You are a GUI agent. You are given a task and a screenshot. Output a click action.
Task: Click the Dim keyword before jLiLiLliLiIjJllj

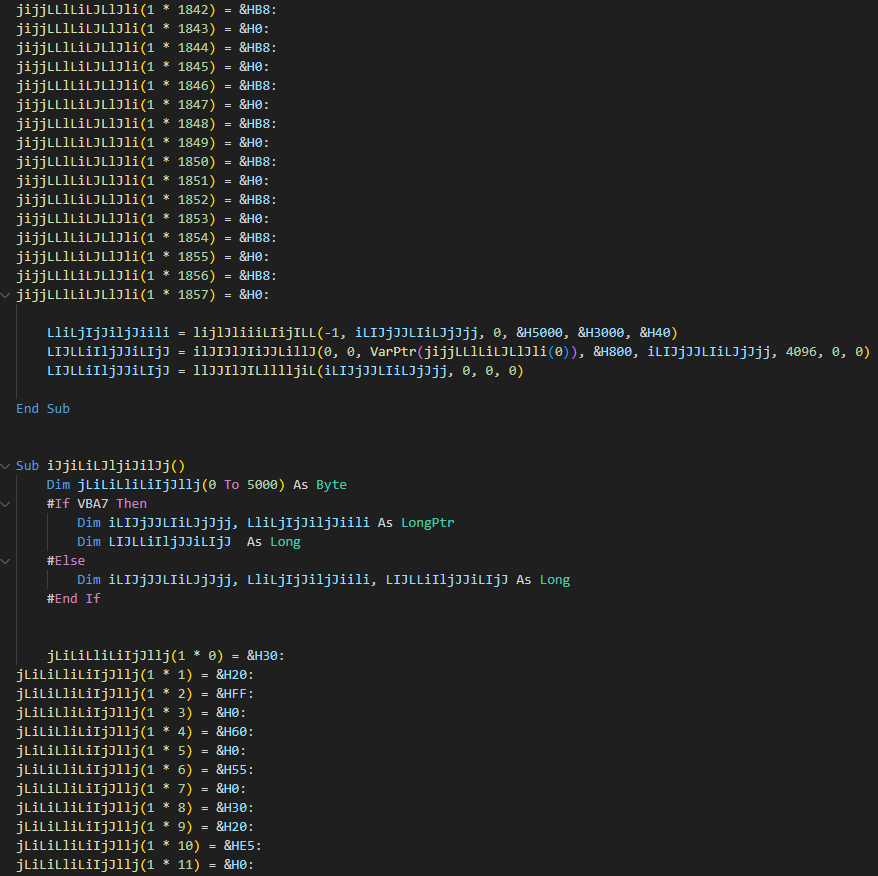point(58,484)
